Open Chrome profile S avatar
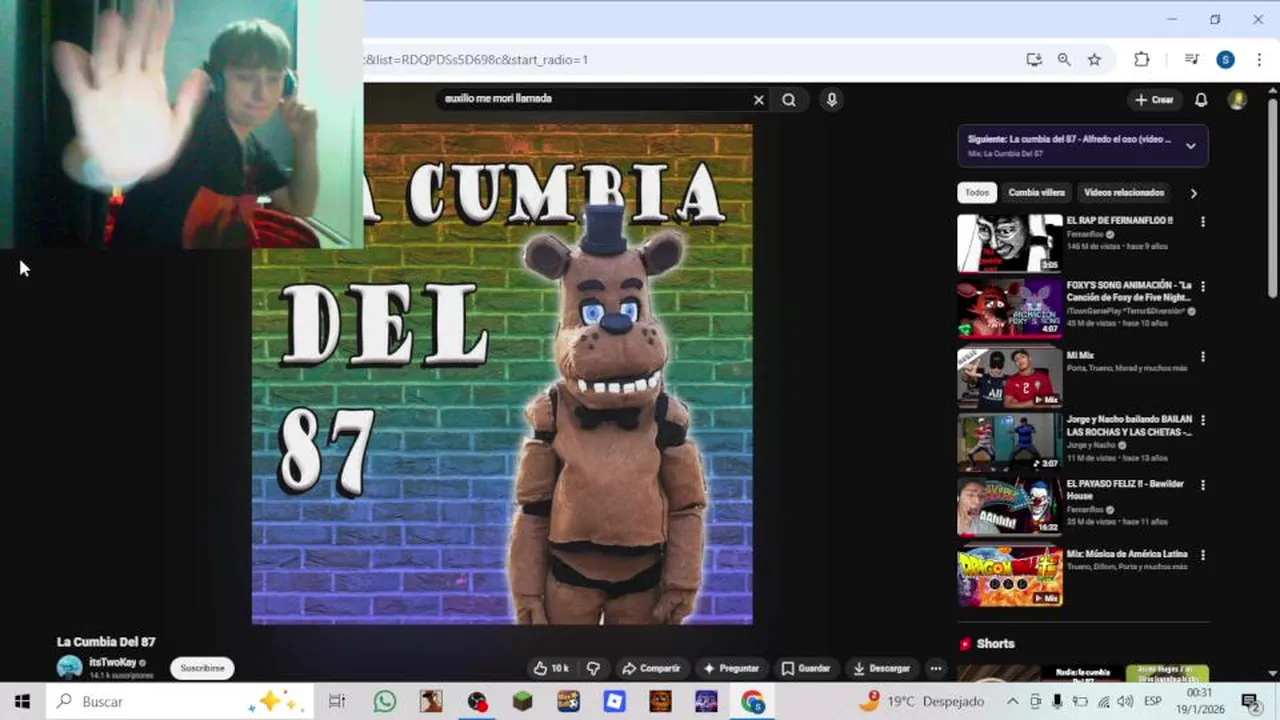Image resolution: width=1280 pixels, height=720 pixels. point(1225,60)
